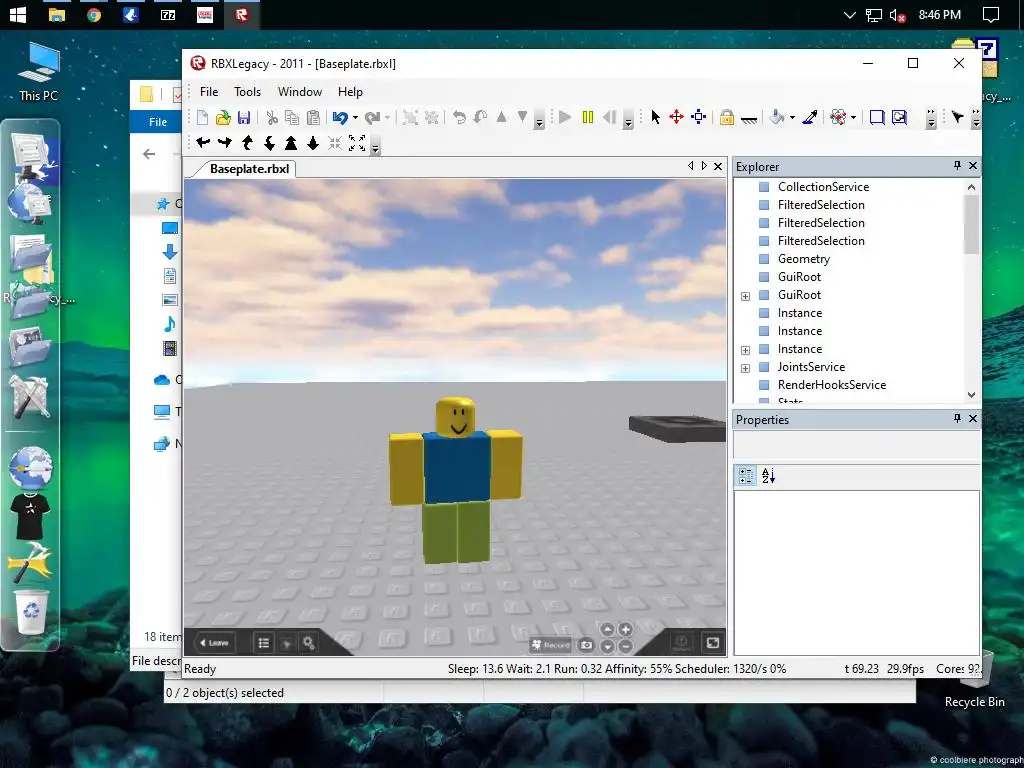This screenshot has width=1024, height=768.
Task: Open the Windows Start menu
Action: 18,14
